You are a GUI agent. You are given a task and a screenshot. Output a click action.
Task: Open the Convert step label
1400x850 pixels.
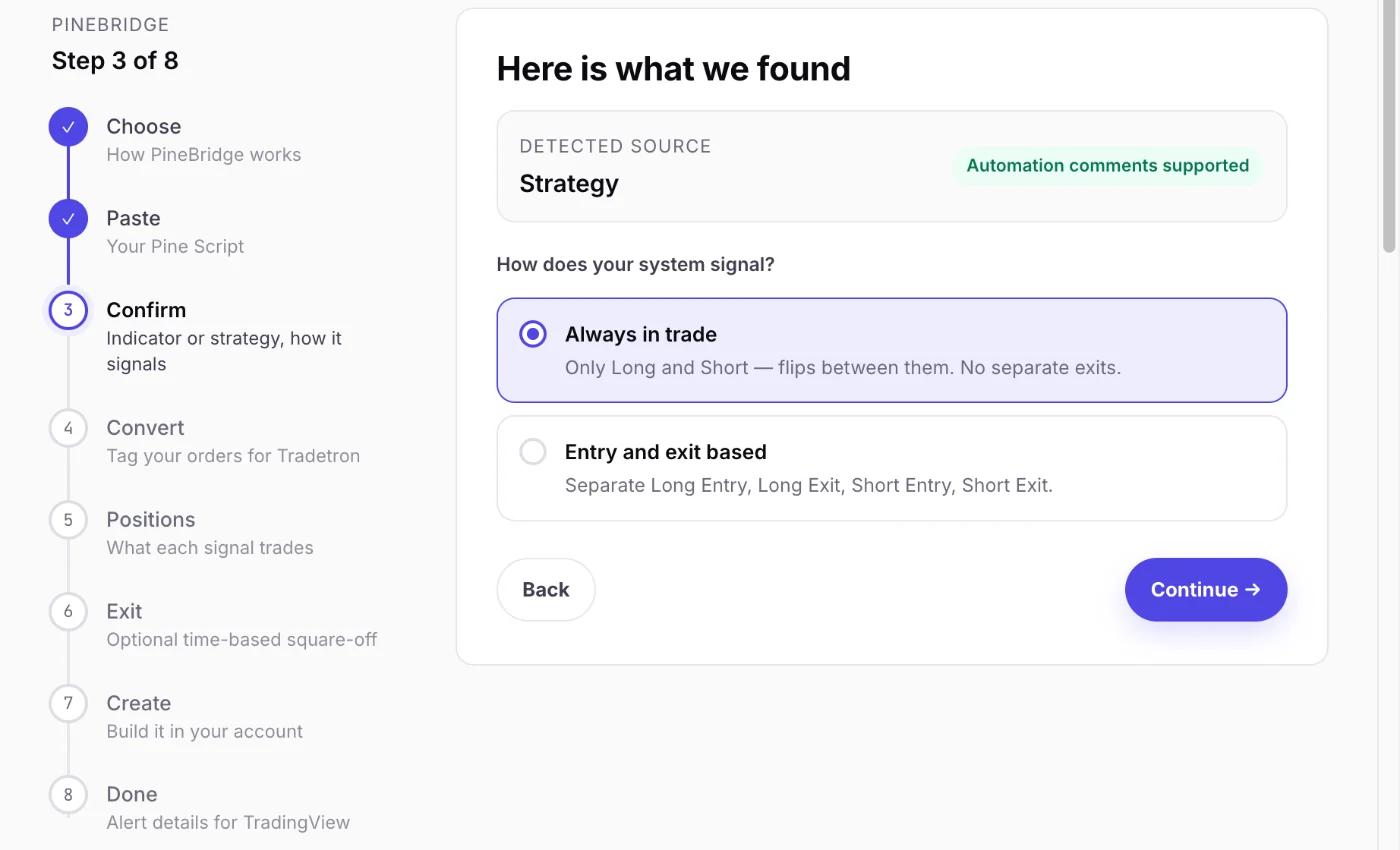click(x=145, y=428)
